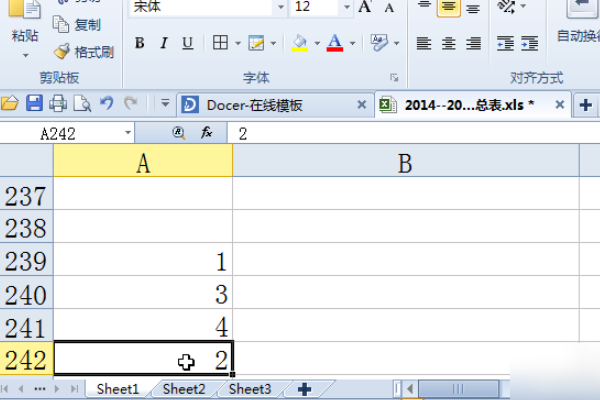Go to last sheet navigation arrow

click(x=74, y=389)
